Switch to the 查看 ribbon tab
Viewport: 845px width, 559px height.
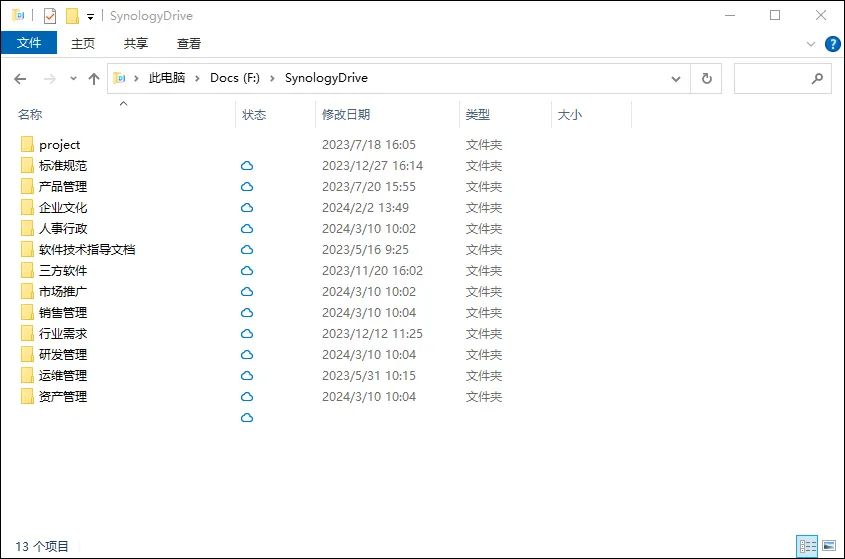point(189,44)
